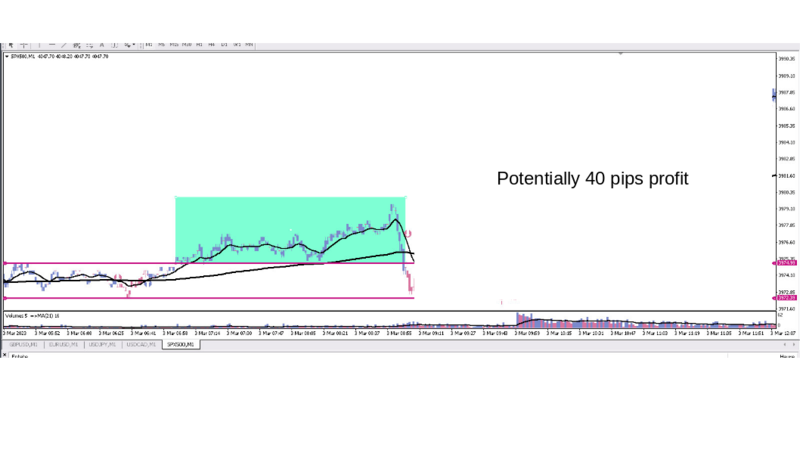Expand the chart symbol header triangle
This screenshot has height=450, width=800.
pyautogui.click(x=7, y=57)
